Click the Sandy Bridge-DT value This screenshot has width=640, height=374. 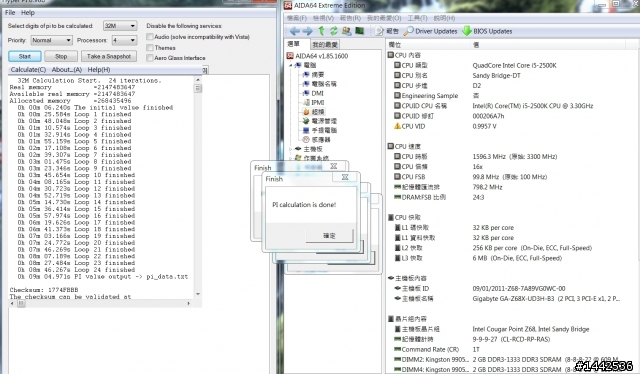496,76
